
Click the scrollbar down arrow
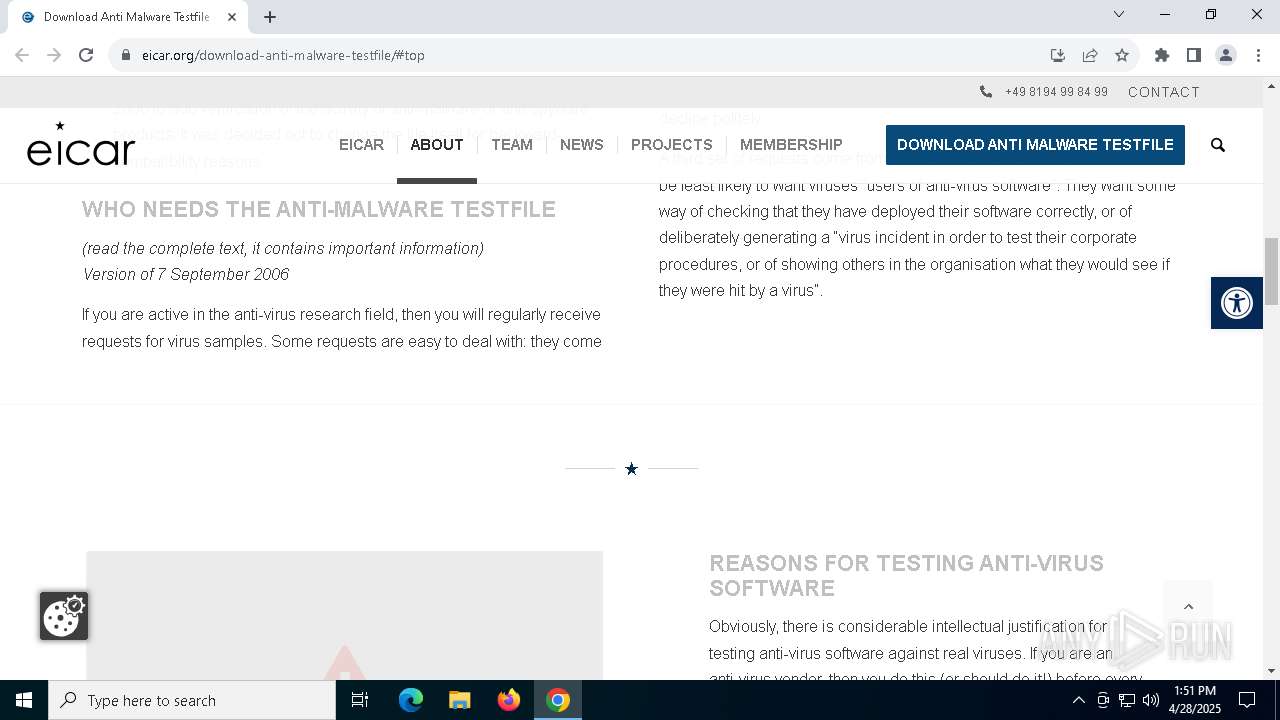tap(1271, 671)
